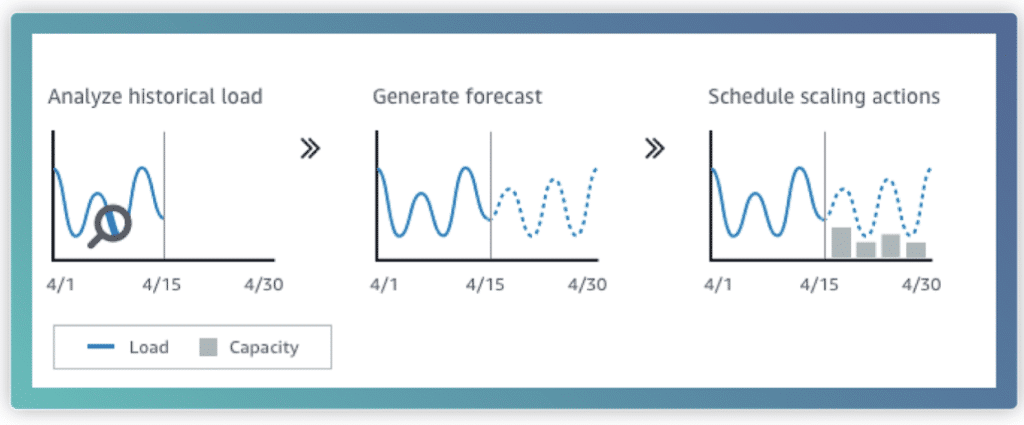This screenshot has height=425, width=1024.
Task: Click the Analyze historical load heading
Action: [x=155, y=97]
